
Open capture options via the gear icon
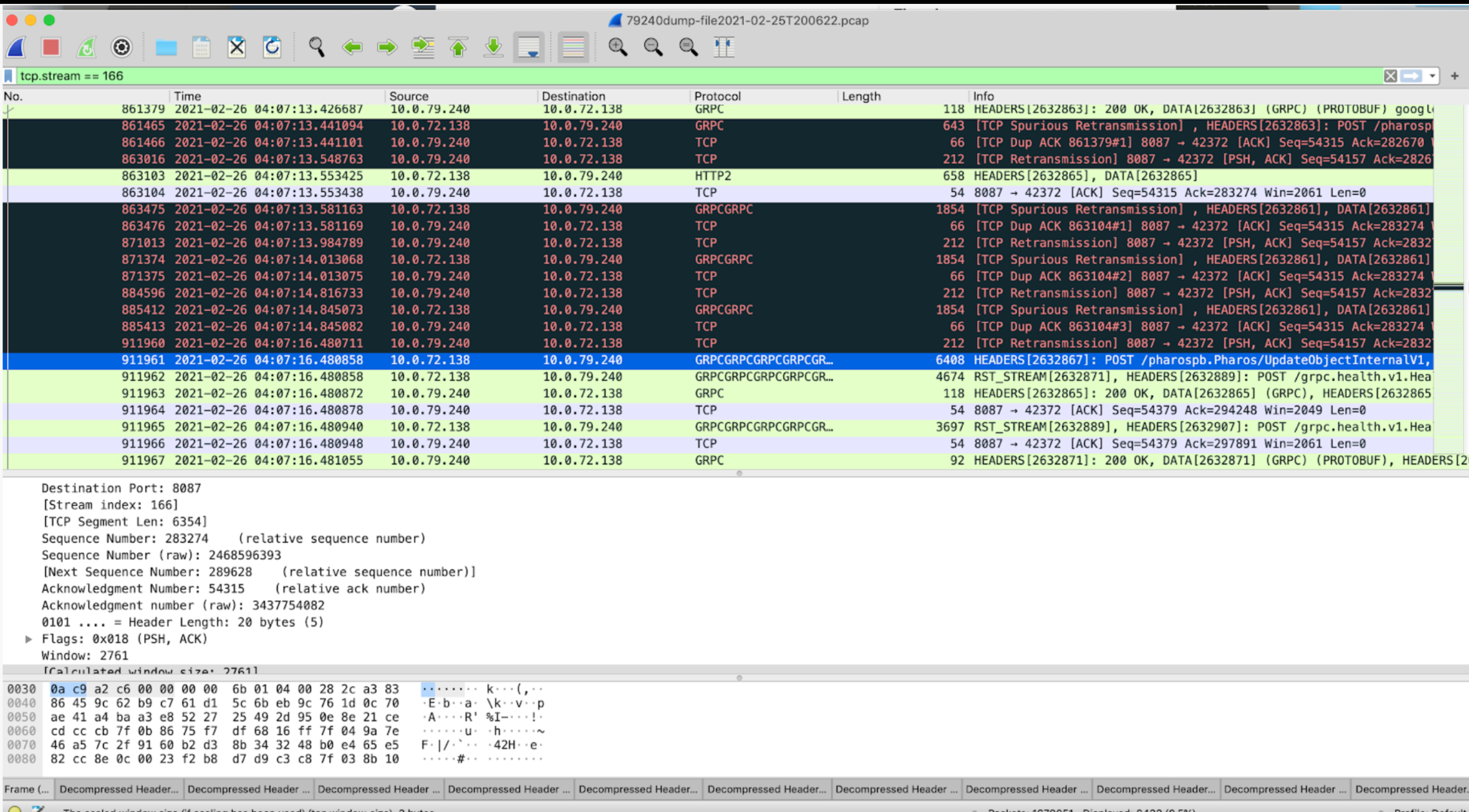tap(121, 47)
